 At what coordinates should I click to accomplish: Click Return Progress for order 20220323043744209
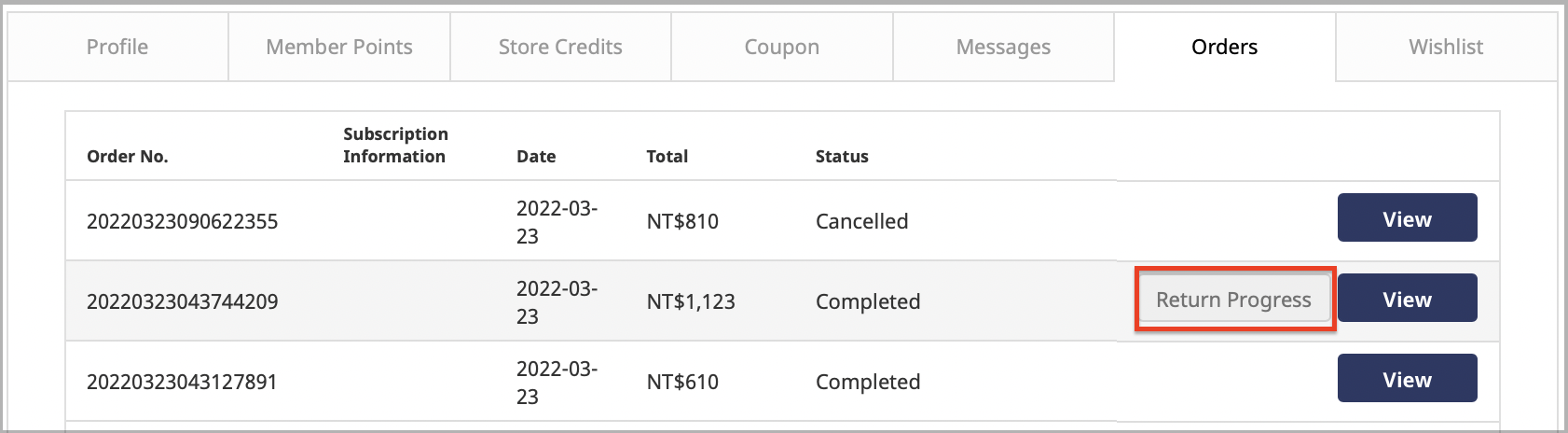(x=1234, y=300)
